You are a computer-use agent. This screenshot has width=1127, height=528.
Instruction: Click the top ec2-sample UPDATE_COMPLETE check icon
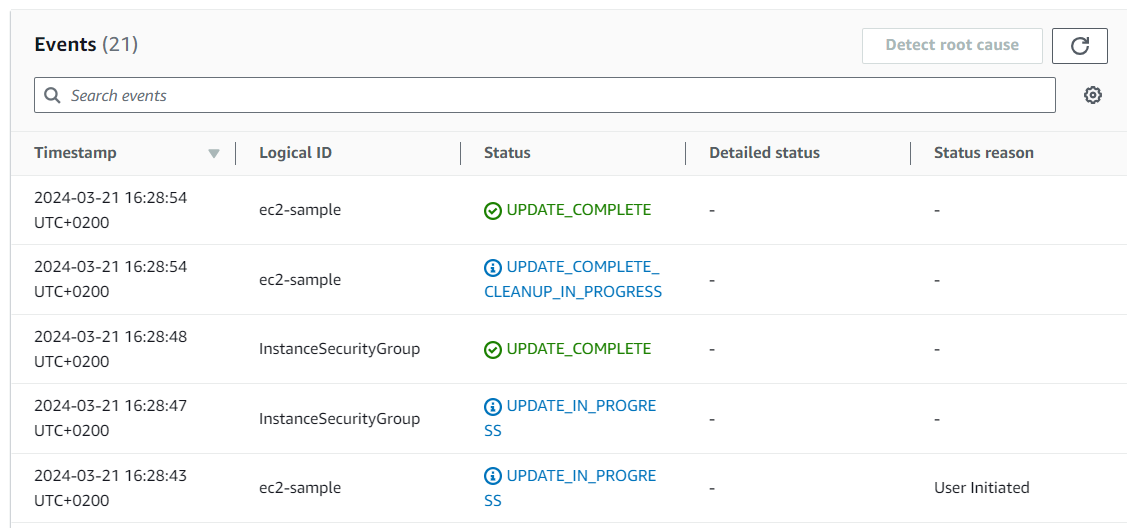click(x=492, y=210)
